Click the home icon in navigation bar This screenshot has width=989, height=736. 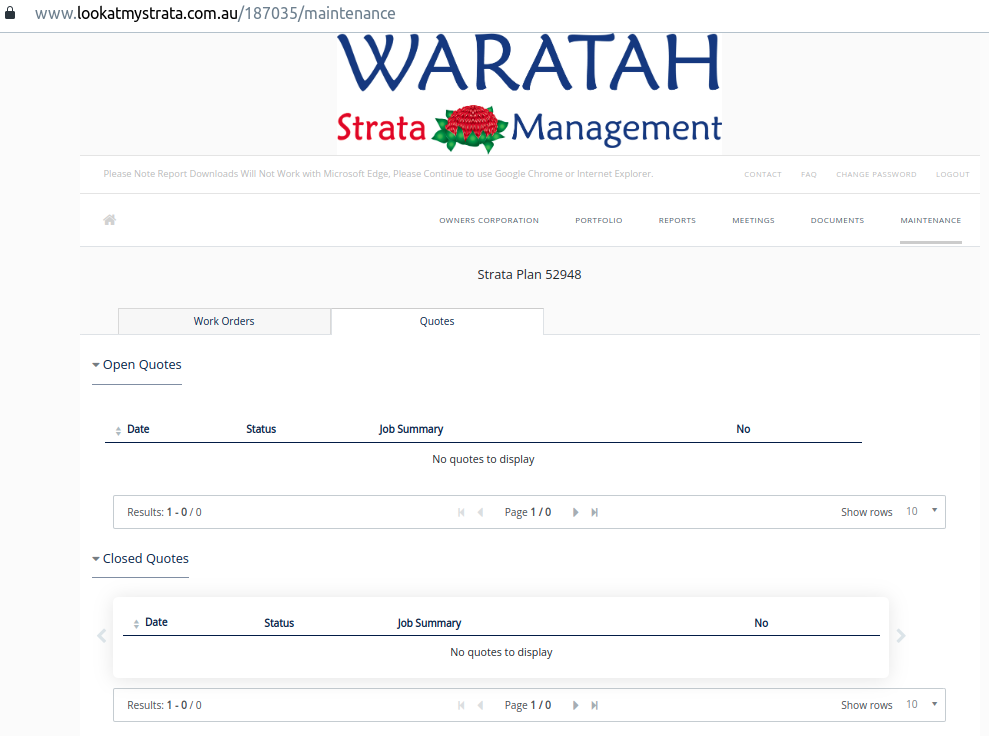[x=110, y=219]
